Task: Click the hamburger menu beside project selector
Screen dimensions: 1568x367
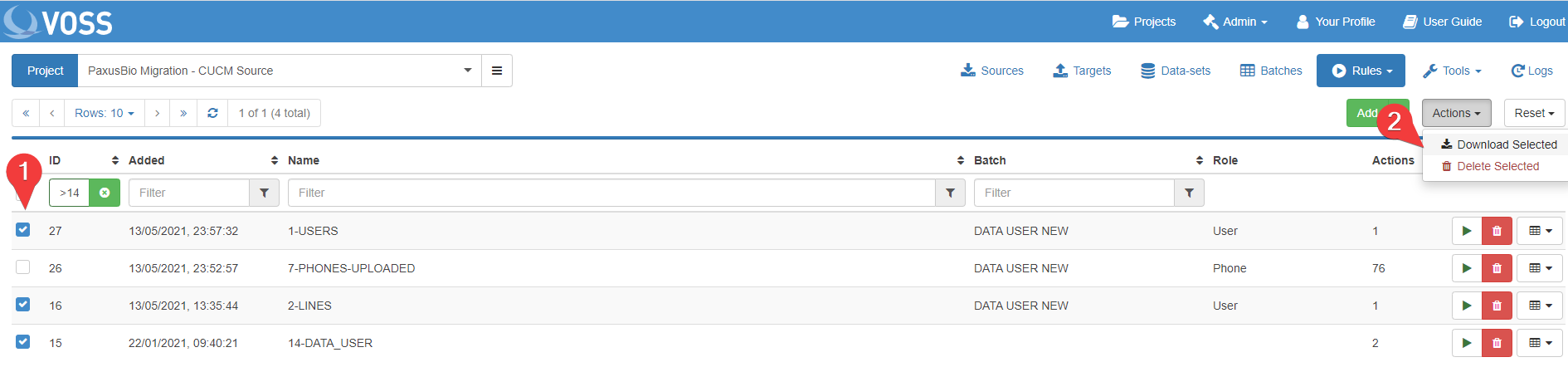Action: pyautogui.click(x=496, y=71)
